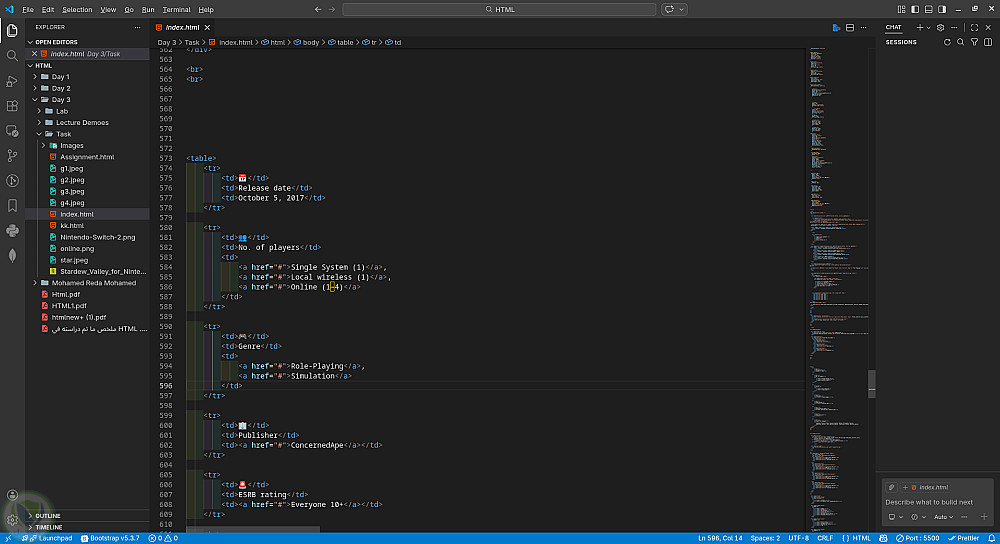Viewport: 1000px width, 544px height.
Task: Open the Selection menu
Action: 77,9
